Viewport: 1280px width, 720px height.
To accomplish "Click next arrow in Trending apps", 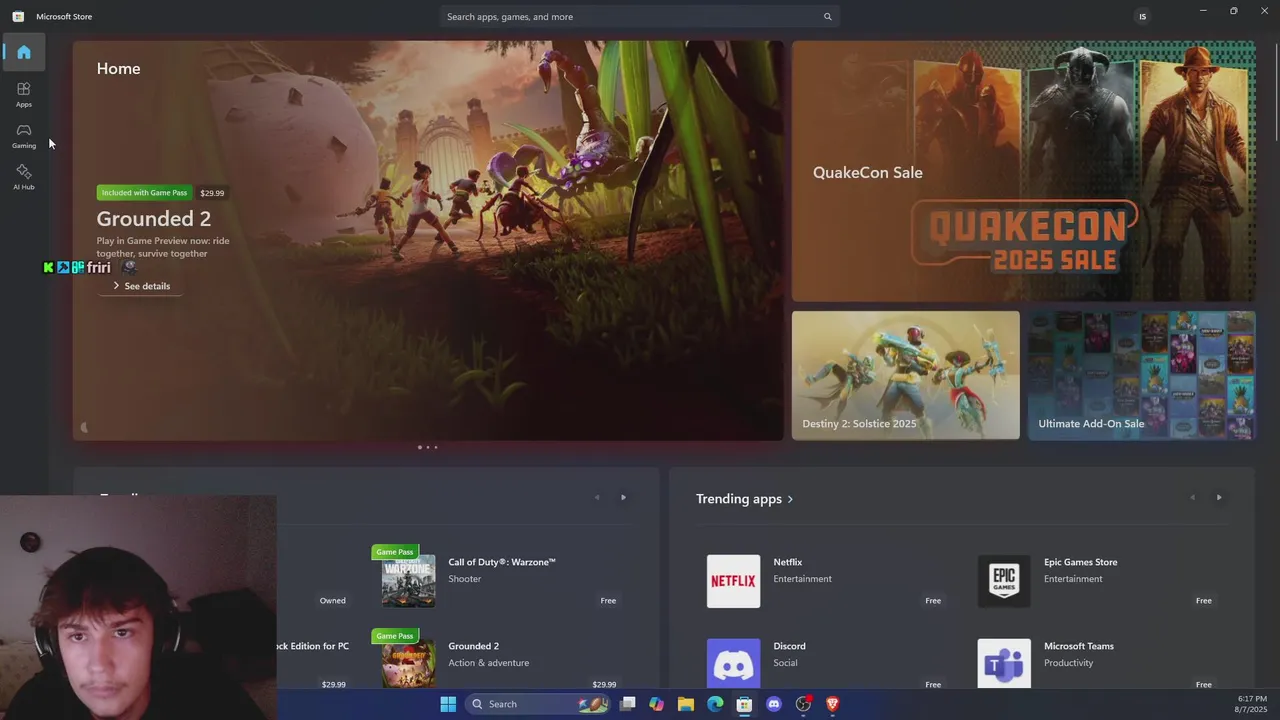I will (1218, 497).
